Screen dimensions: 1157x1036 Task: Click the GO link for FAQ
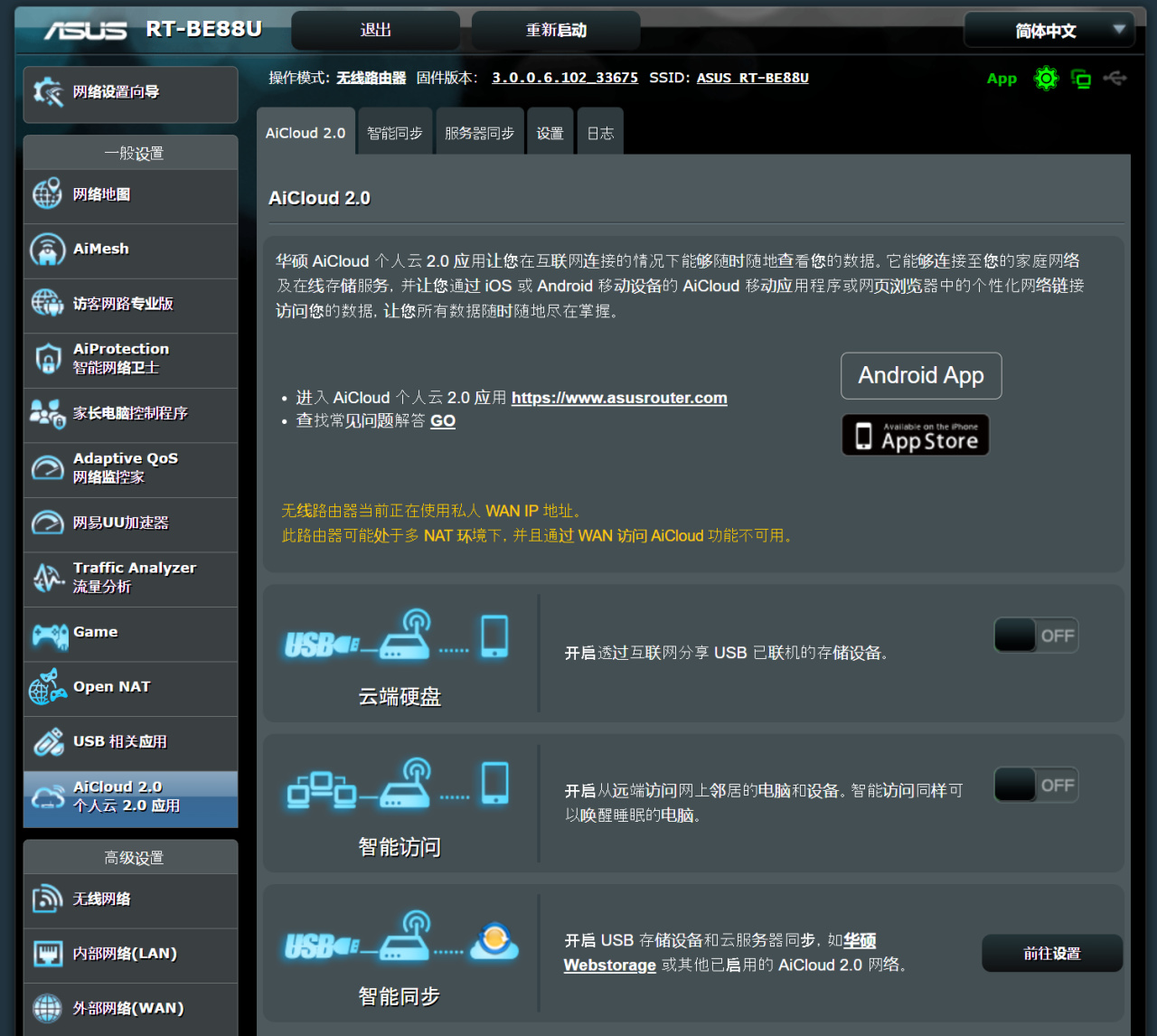click(x=443, y=420)
